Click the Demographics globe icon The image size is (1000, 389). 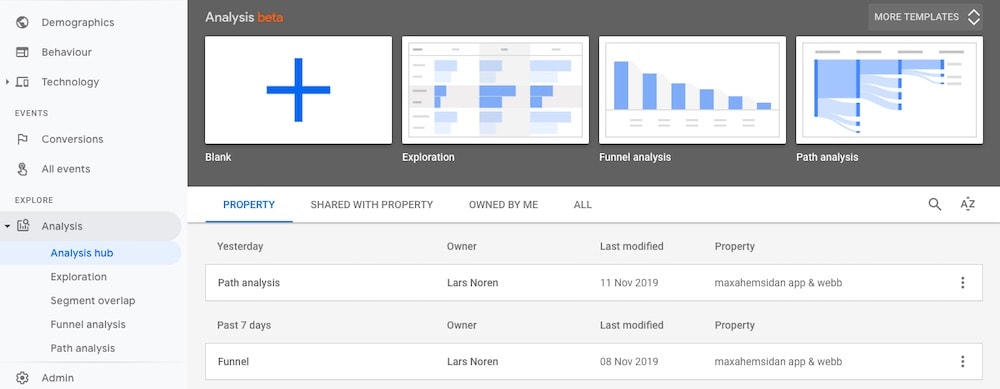(22, 22)
